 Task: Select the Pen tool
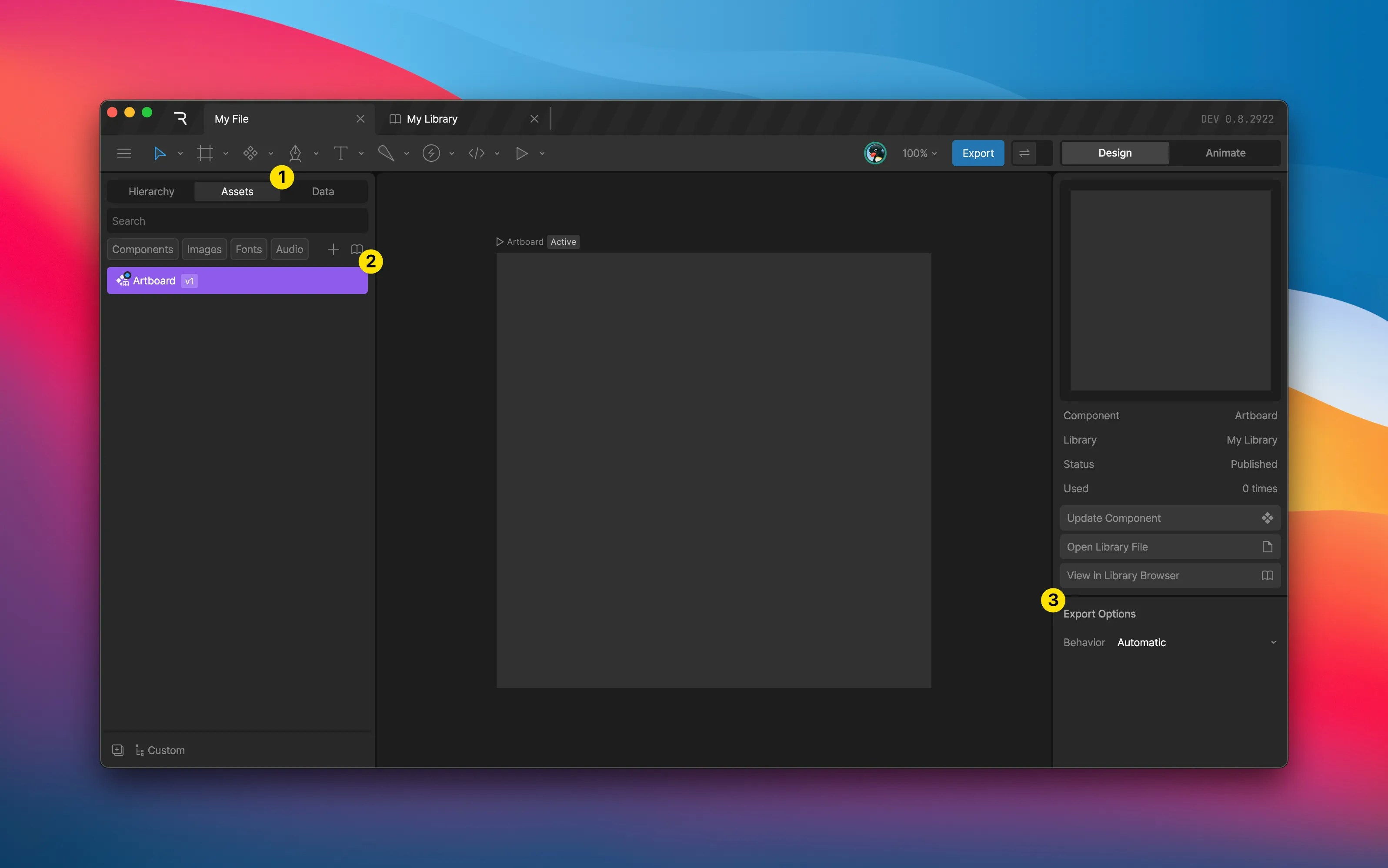(x=295, y=153)
